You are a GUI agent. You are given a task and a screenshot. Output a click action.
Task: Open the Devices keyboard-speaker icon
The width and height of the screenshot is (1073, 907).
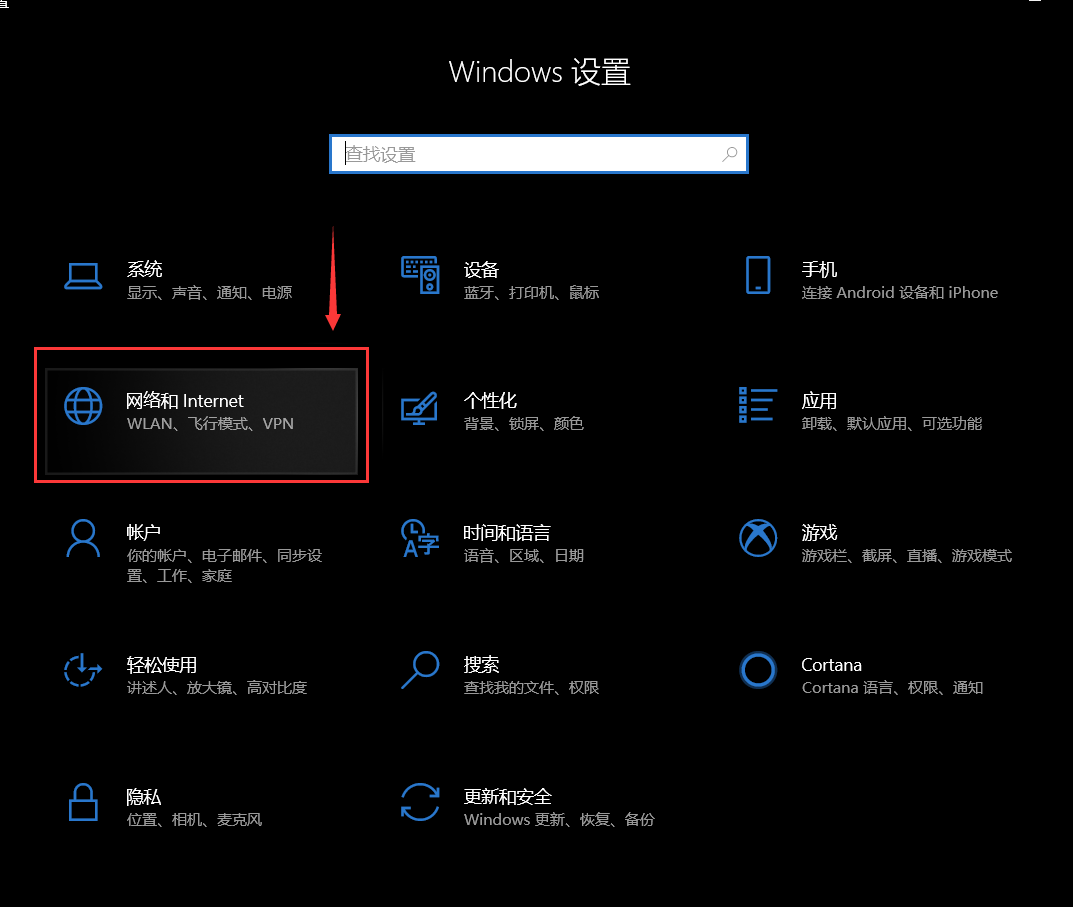coord(420,275)
